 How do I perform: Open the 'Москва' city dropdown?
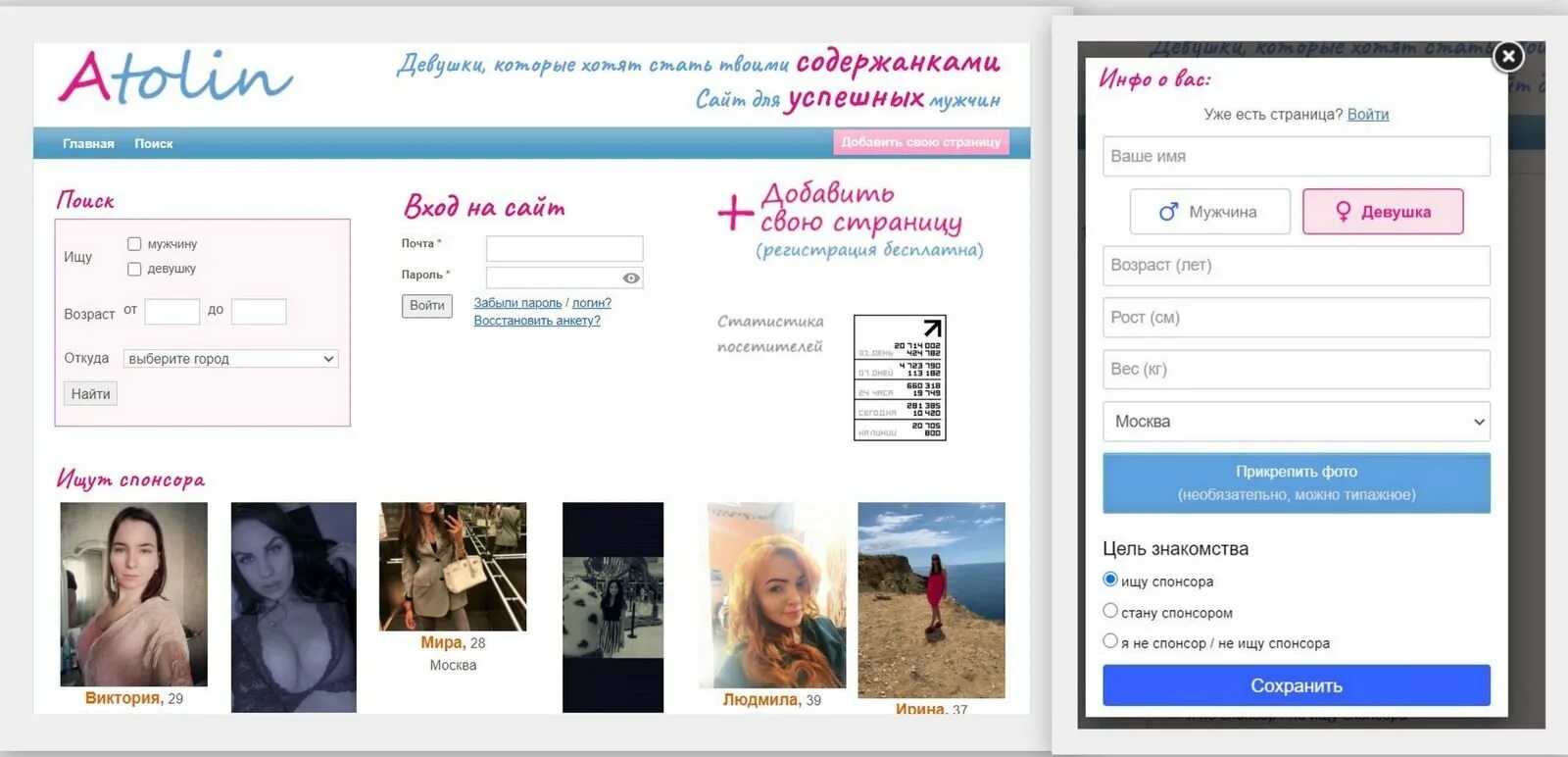(x=1297, y=422)
